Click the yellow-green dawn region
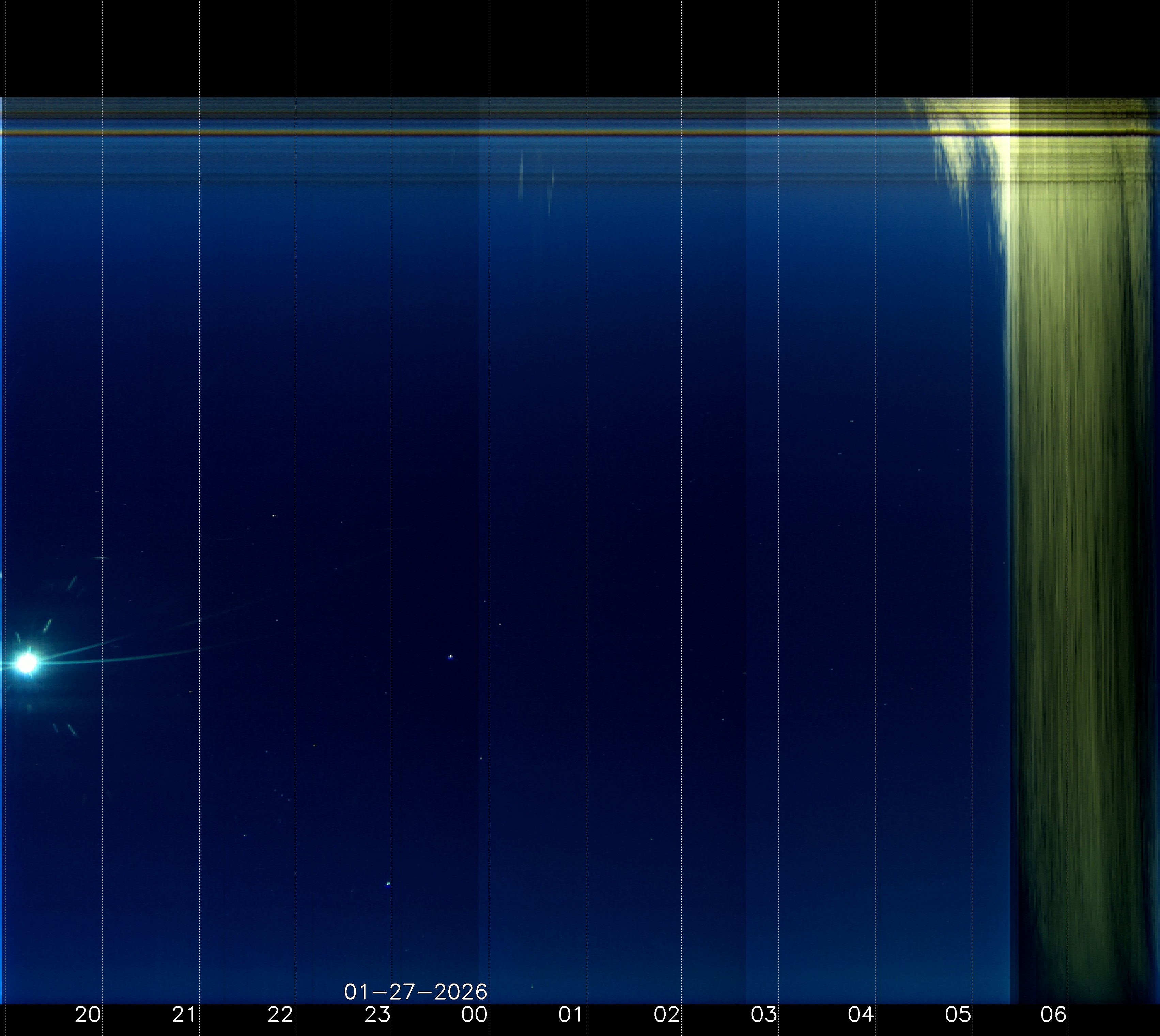Image resolution: width=1160 pixels, height=1036 pixels. pos(1069,455)
